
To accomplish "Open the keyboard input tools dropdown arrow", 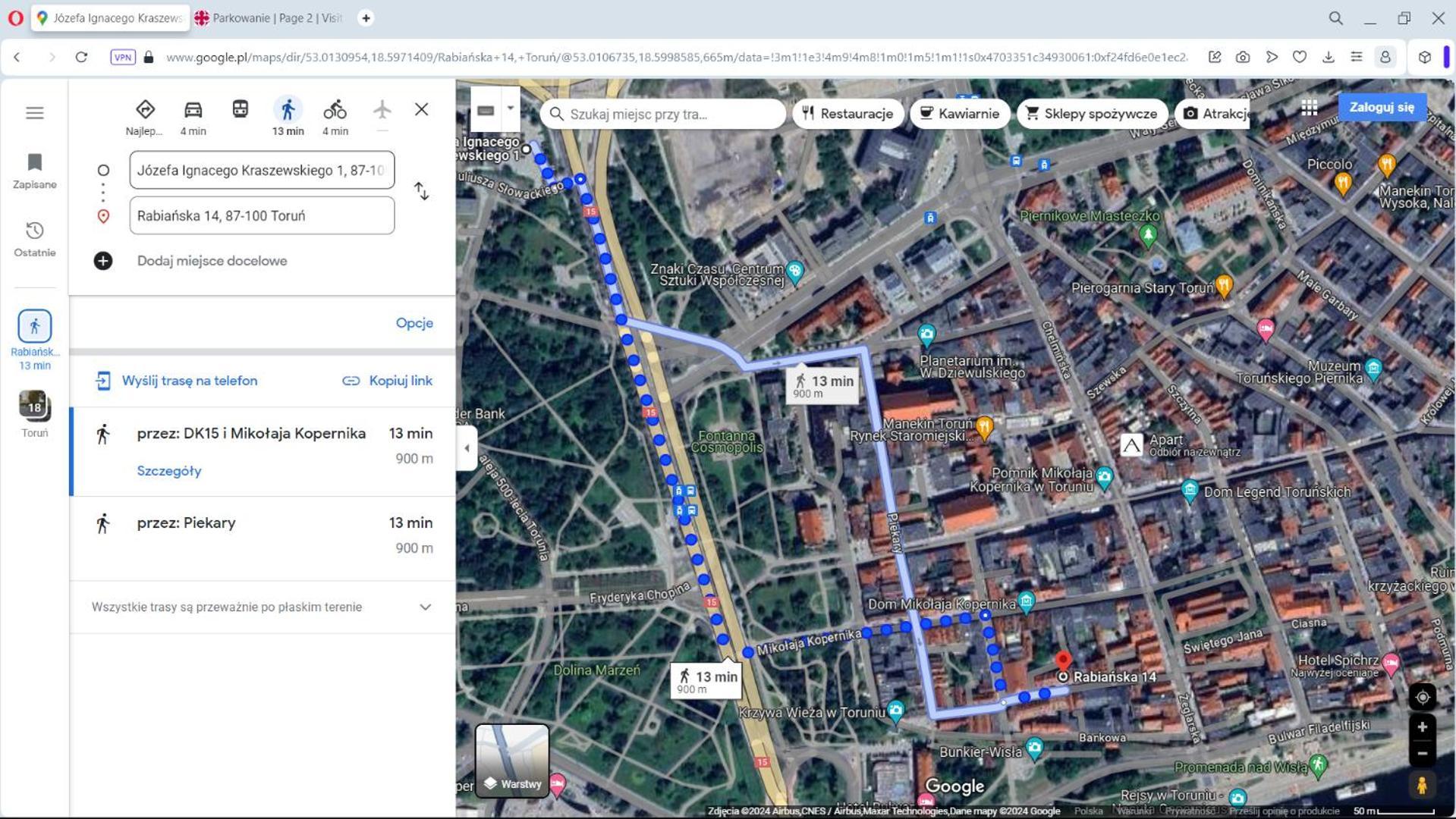I will [x=511, y=109].
